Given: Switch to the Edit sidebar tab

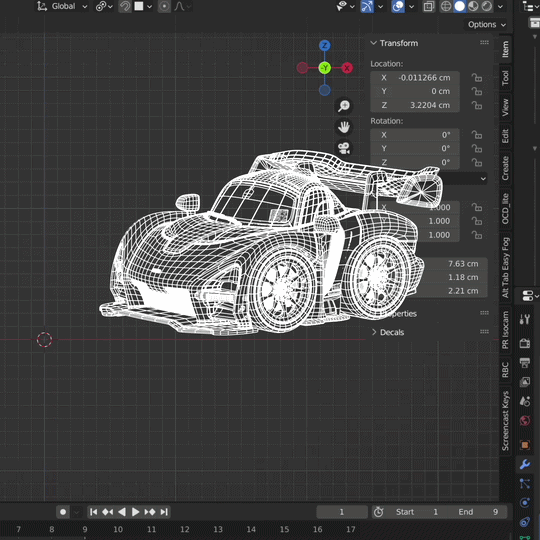Looking at the screenshot, I should pyautogui.click(x=505, y=136).
